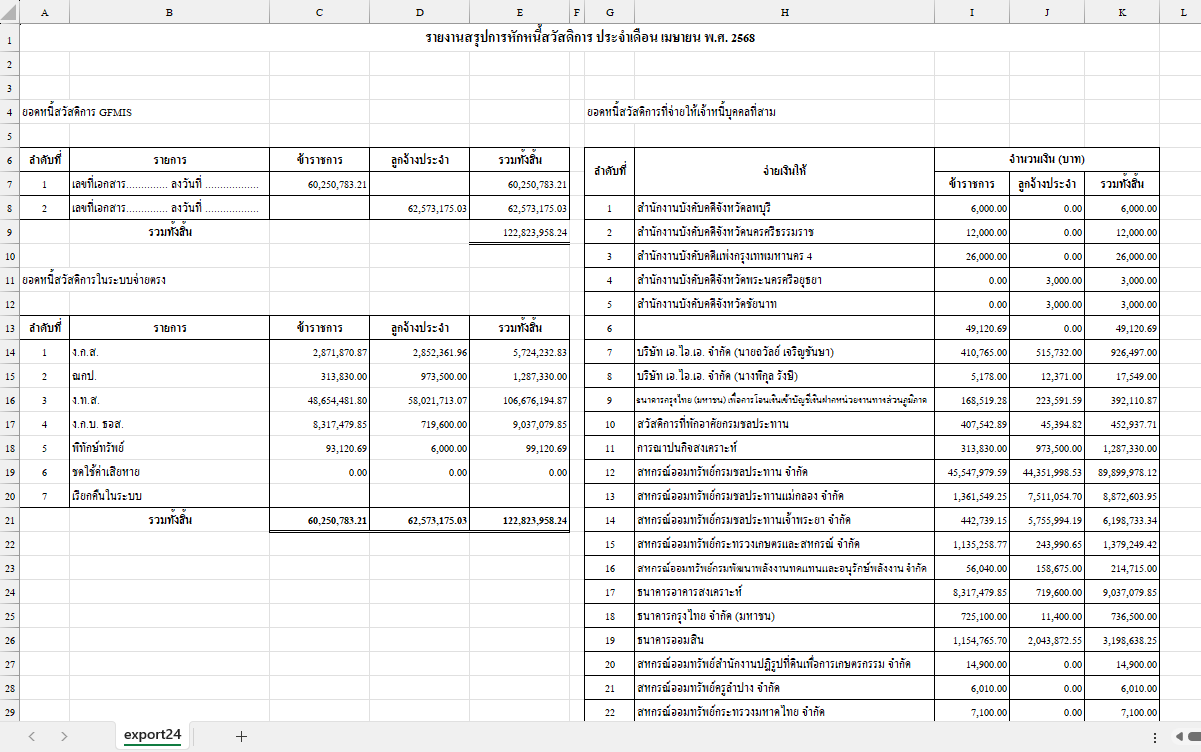Select the cell with value 7,511,054.70
Image resolution: width=1201 pixels, height=752 pixels.
pyautogui.click(x=1047, y=496)
